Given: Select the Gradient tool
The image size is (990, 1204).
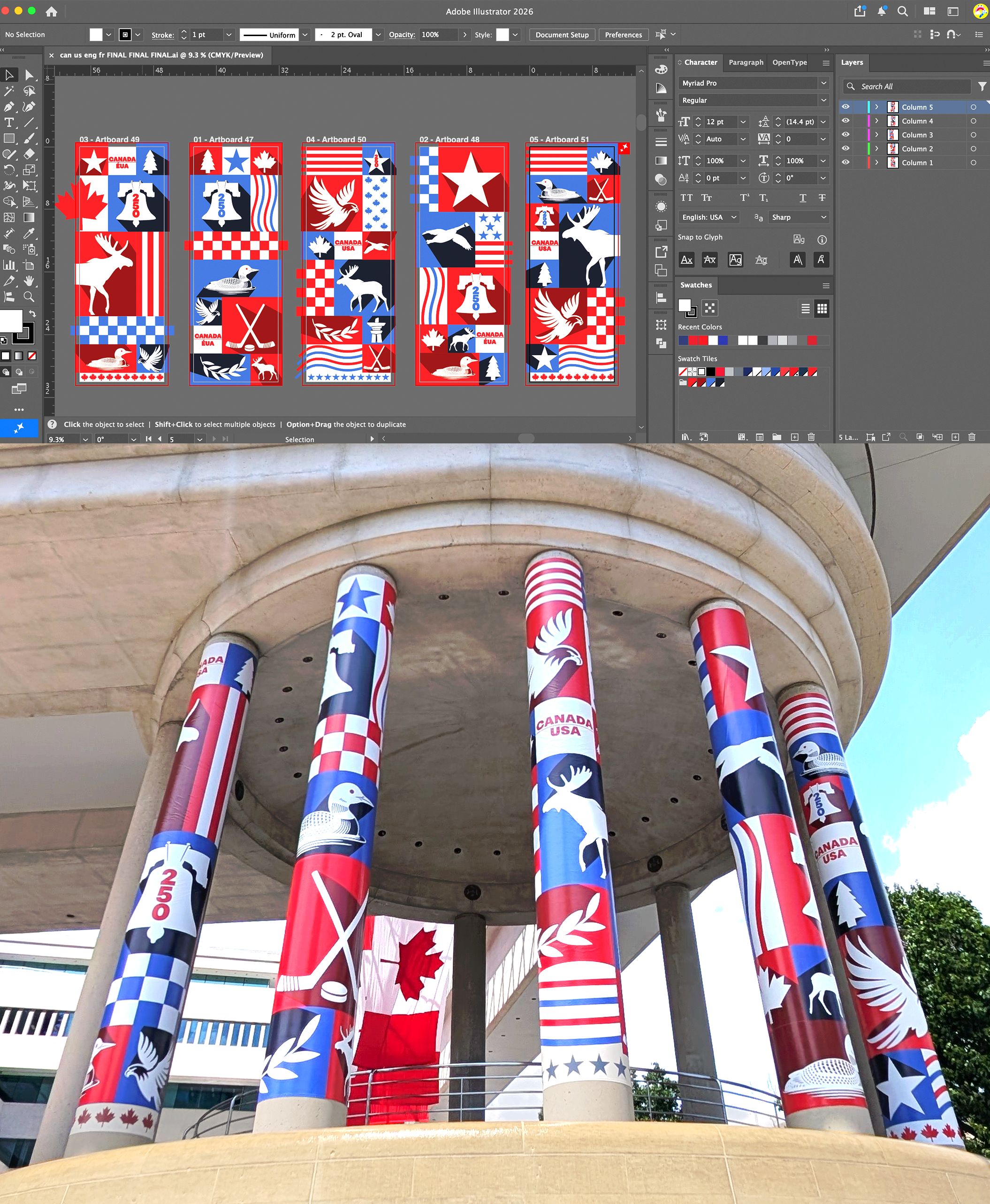Looking at the screenshot, I should click(30, 217).
